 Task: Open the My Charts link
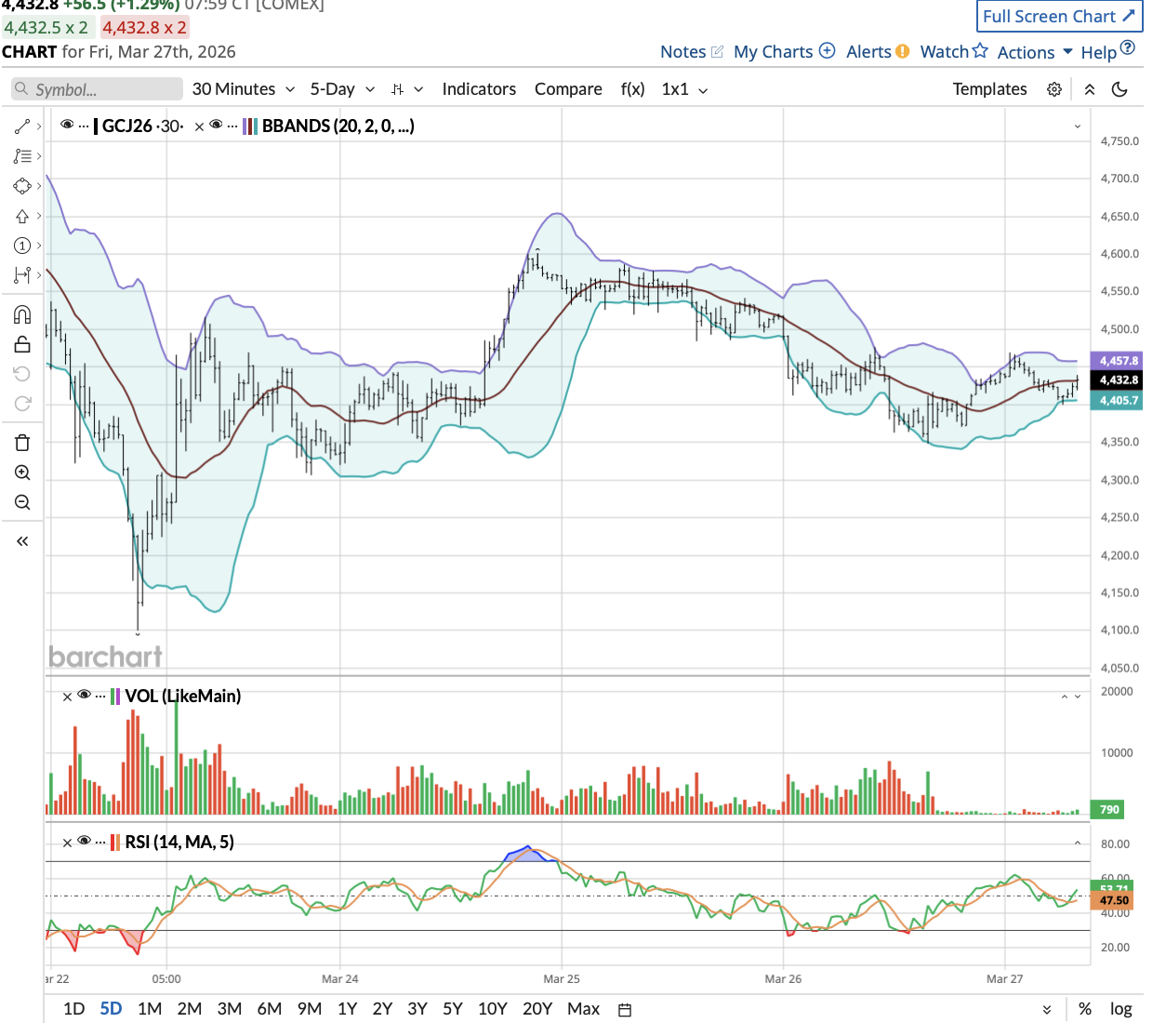[774, 52]
